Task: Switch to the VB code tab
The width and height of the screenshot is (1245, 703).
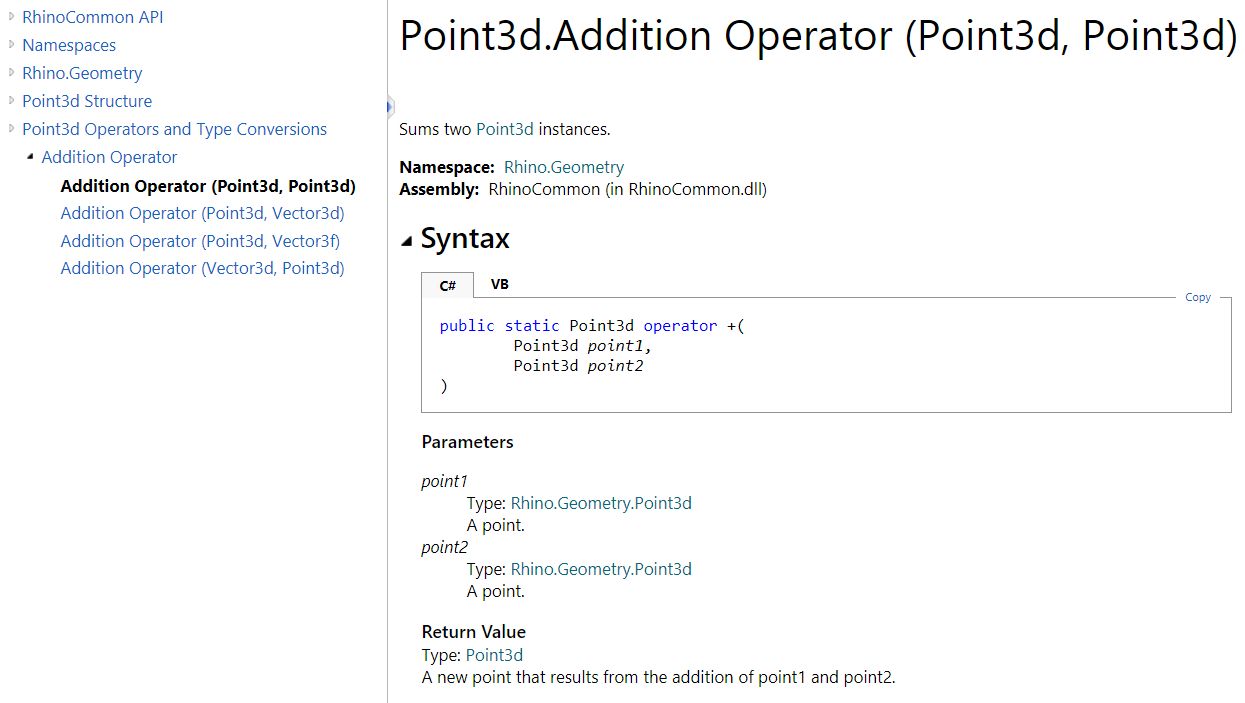Action: pyautogui.click(x=499, y=285)
